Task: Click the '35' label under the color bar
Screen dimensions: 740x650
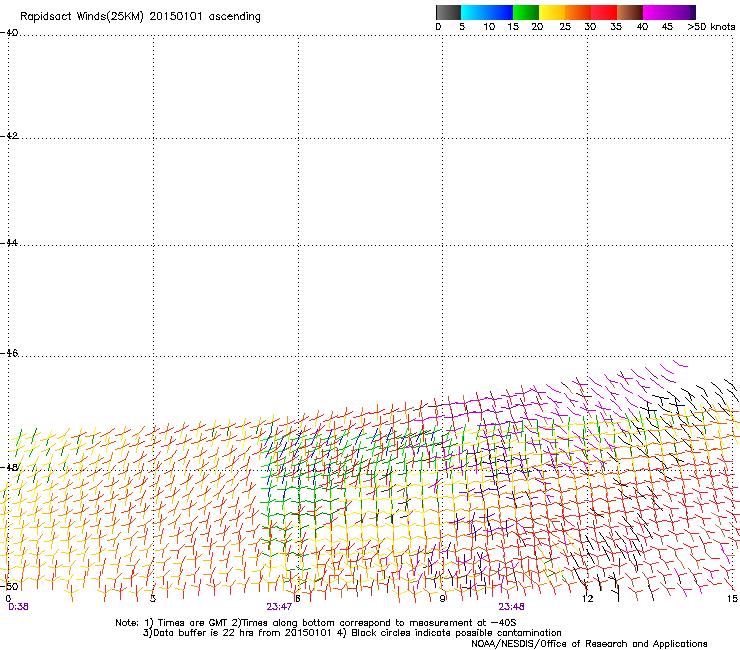Action: click(616, 27)
